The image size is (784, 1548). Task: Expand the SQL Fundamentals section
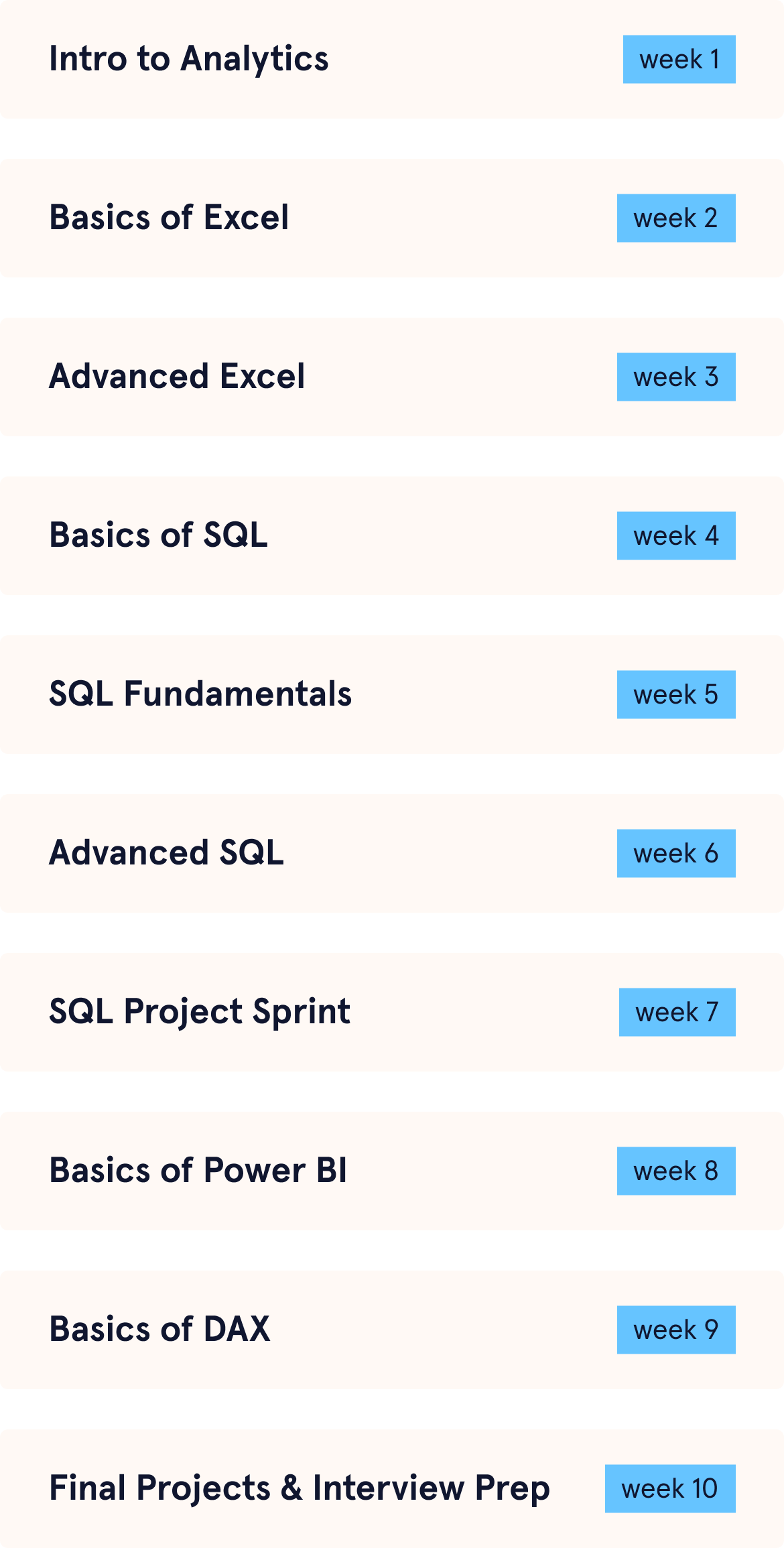point(200,694)
